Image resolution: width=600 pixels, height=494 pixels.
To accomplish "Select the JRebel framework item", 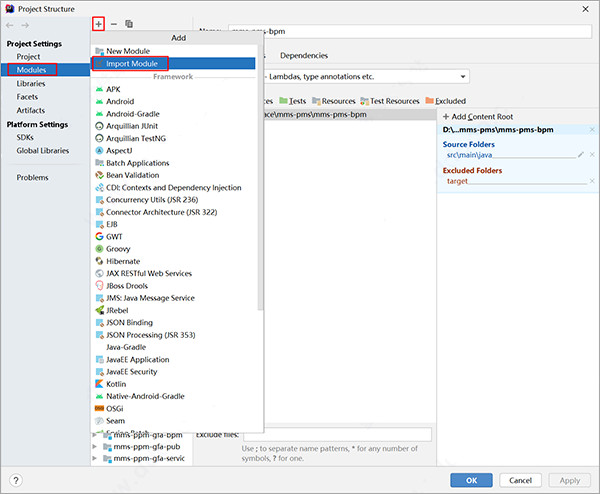I will click(120, 310).
